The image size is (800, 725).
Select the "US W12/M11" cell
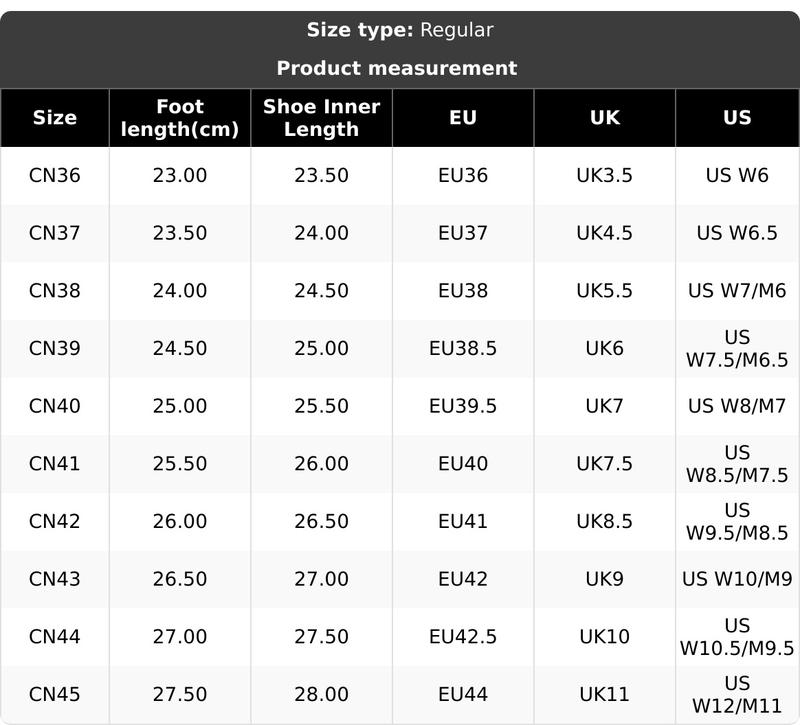click(x=737, y=694)
